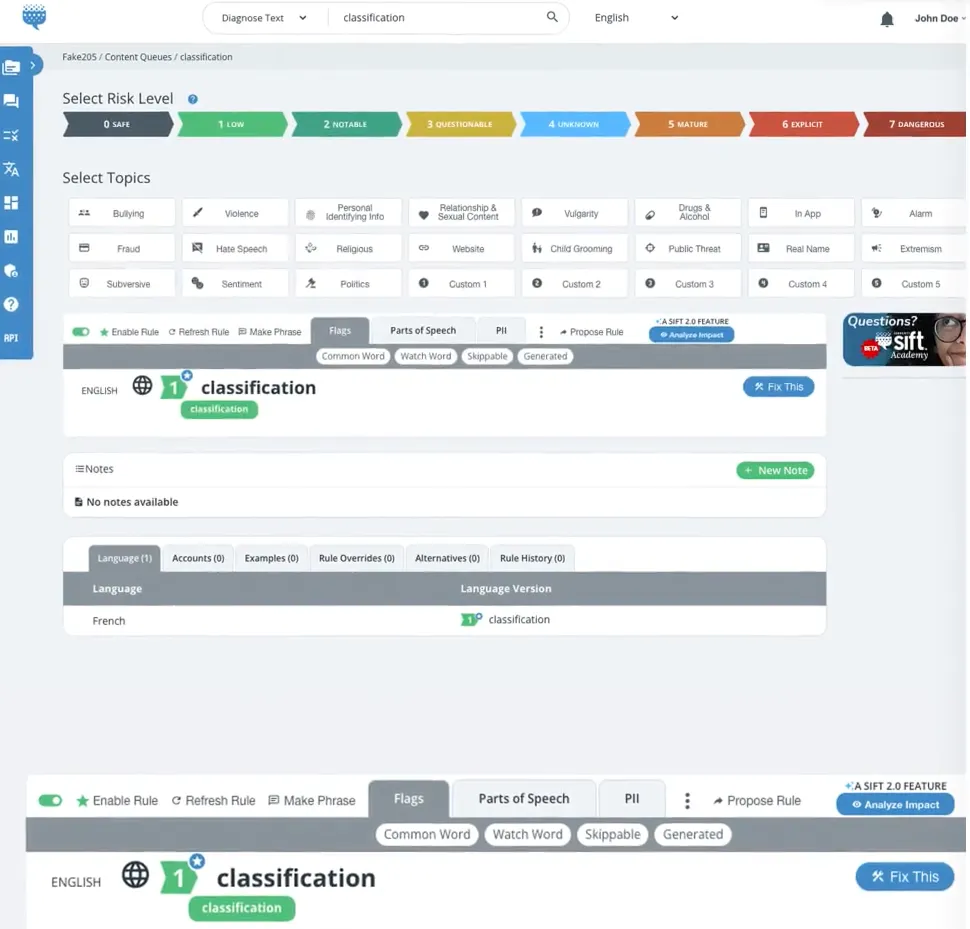
Task: Expand the left sidebar with chevron
Action: (x=33, y=66)
